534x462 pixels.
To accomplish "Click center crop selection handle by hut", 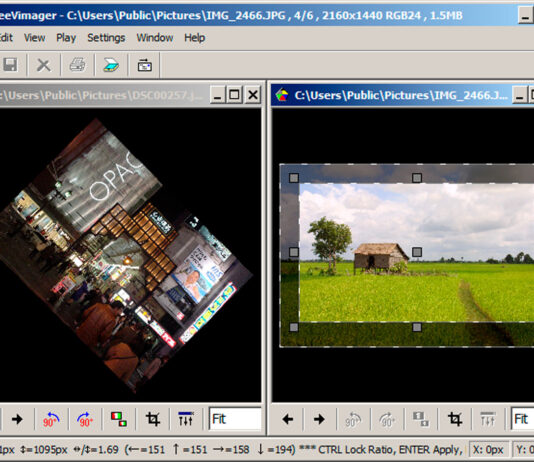I will point(417,252).
